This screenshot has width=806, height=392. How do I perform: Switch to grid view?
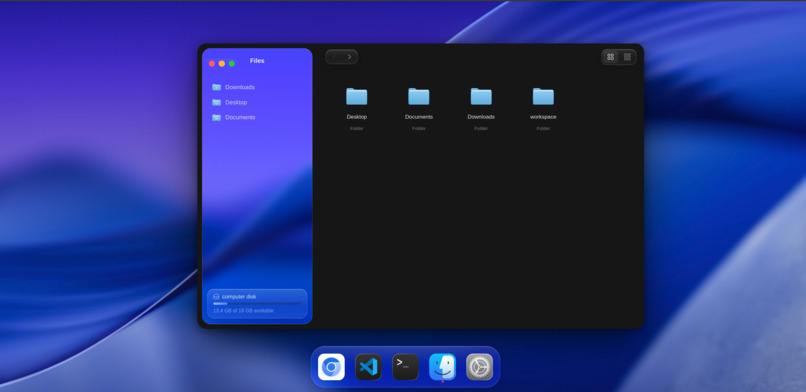(x=611, y=57)
